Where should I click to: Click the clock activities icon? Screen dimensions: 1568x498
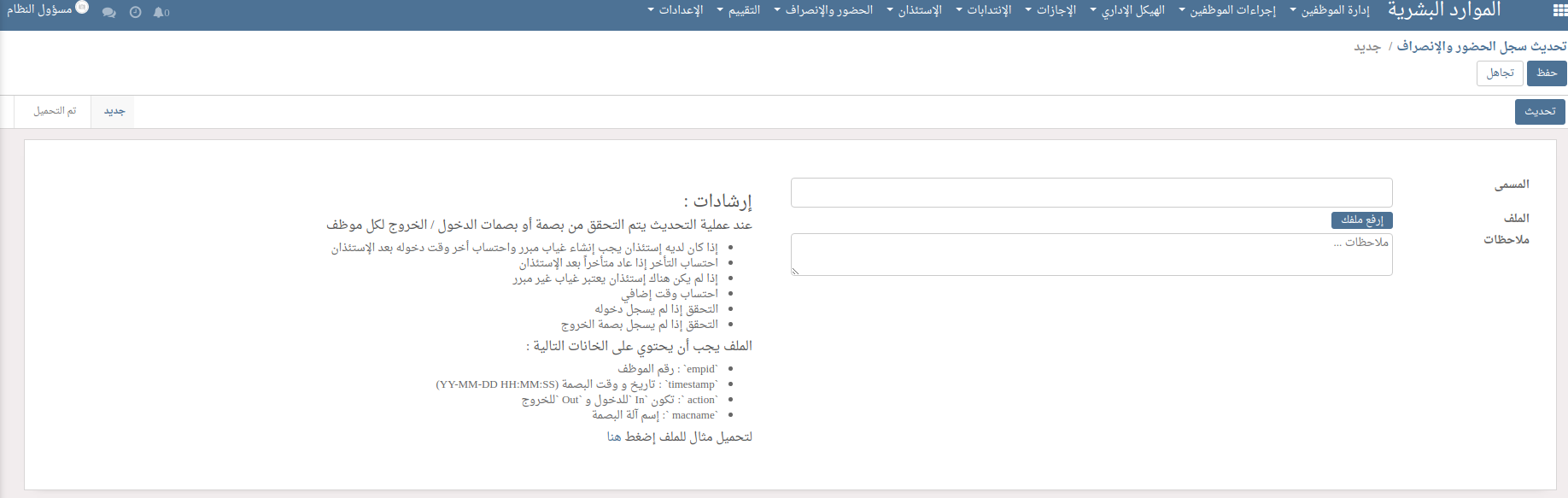point(135,13)
